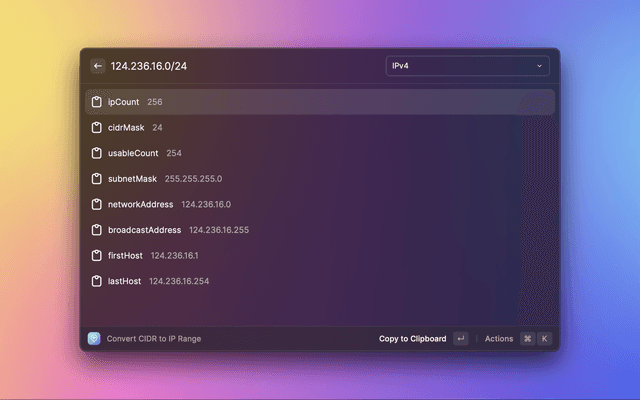Viewport: 640px width, 400px height.
Task: Click the clipboard icon beside usableCount
Action: [96, 153]
